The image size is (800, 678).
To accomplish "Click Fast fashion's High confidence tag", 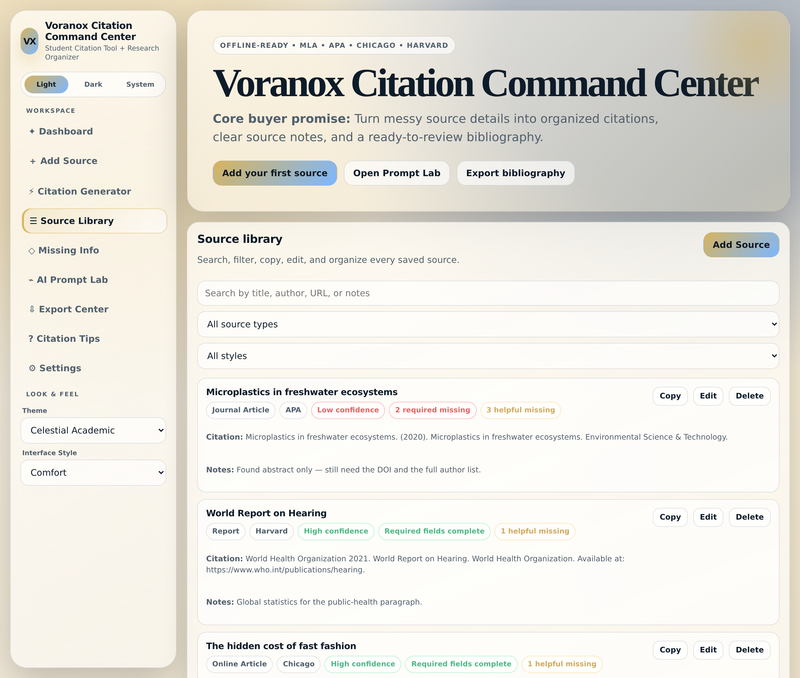I will [363, 664].
